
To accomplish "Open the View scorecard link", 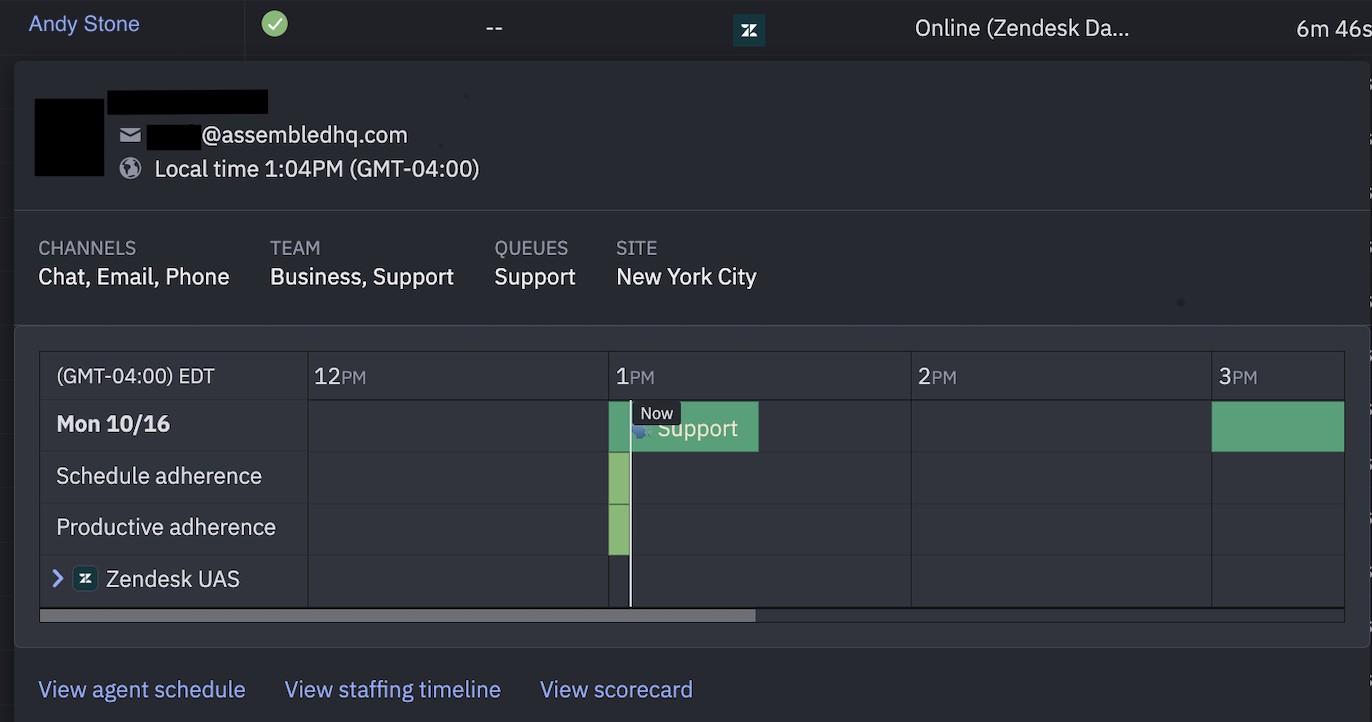I will tap(616, 689).
